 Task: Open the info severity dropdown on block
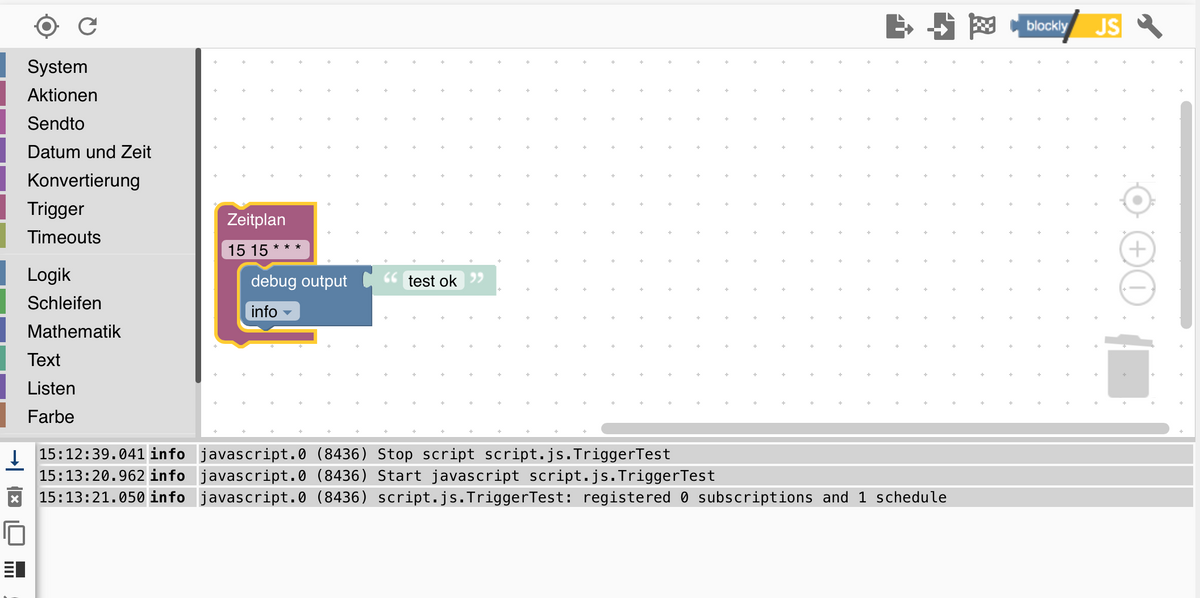pyautogui.click(x=273, y=312)
